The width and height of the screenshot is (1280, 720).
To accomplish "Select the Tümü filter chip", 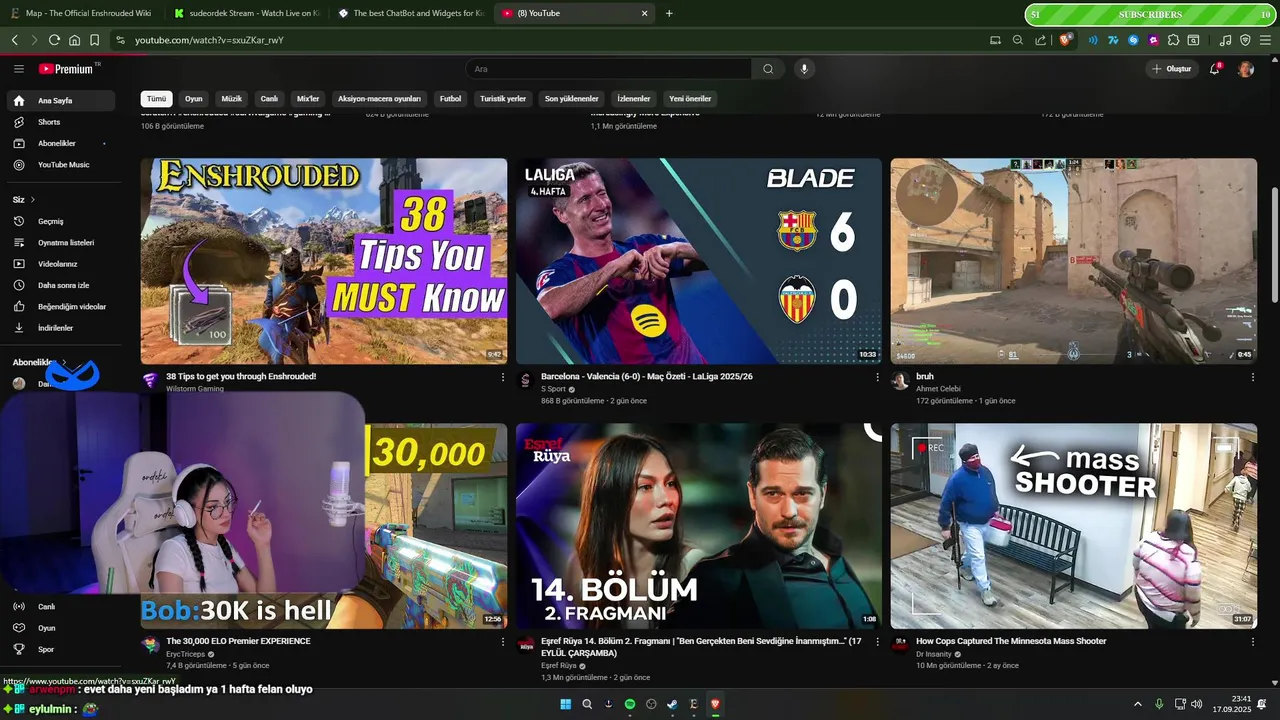I will point(157,99).
